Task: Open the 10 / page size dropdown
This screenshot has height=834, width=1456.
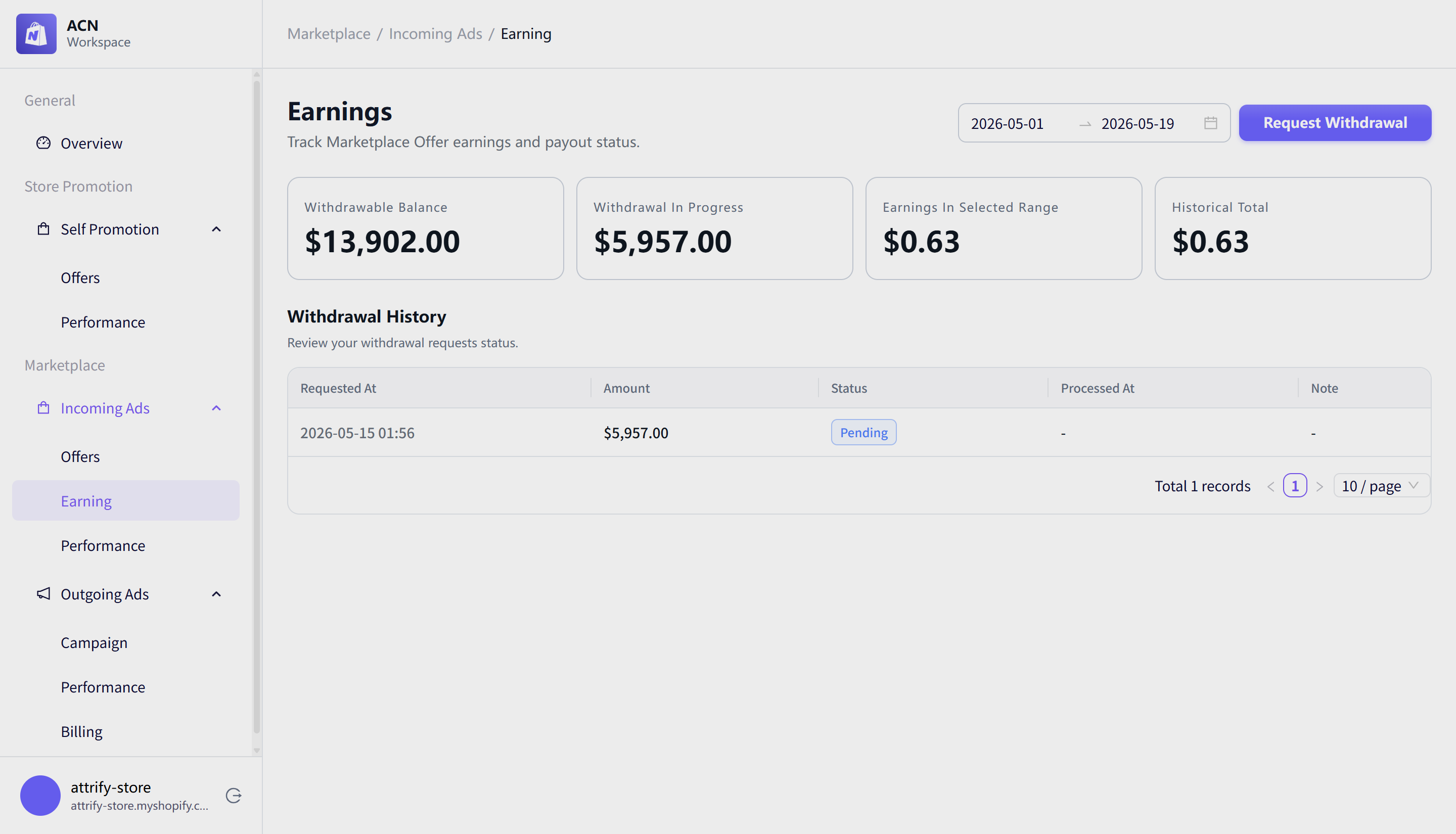Action: [x=1381, y=486]
